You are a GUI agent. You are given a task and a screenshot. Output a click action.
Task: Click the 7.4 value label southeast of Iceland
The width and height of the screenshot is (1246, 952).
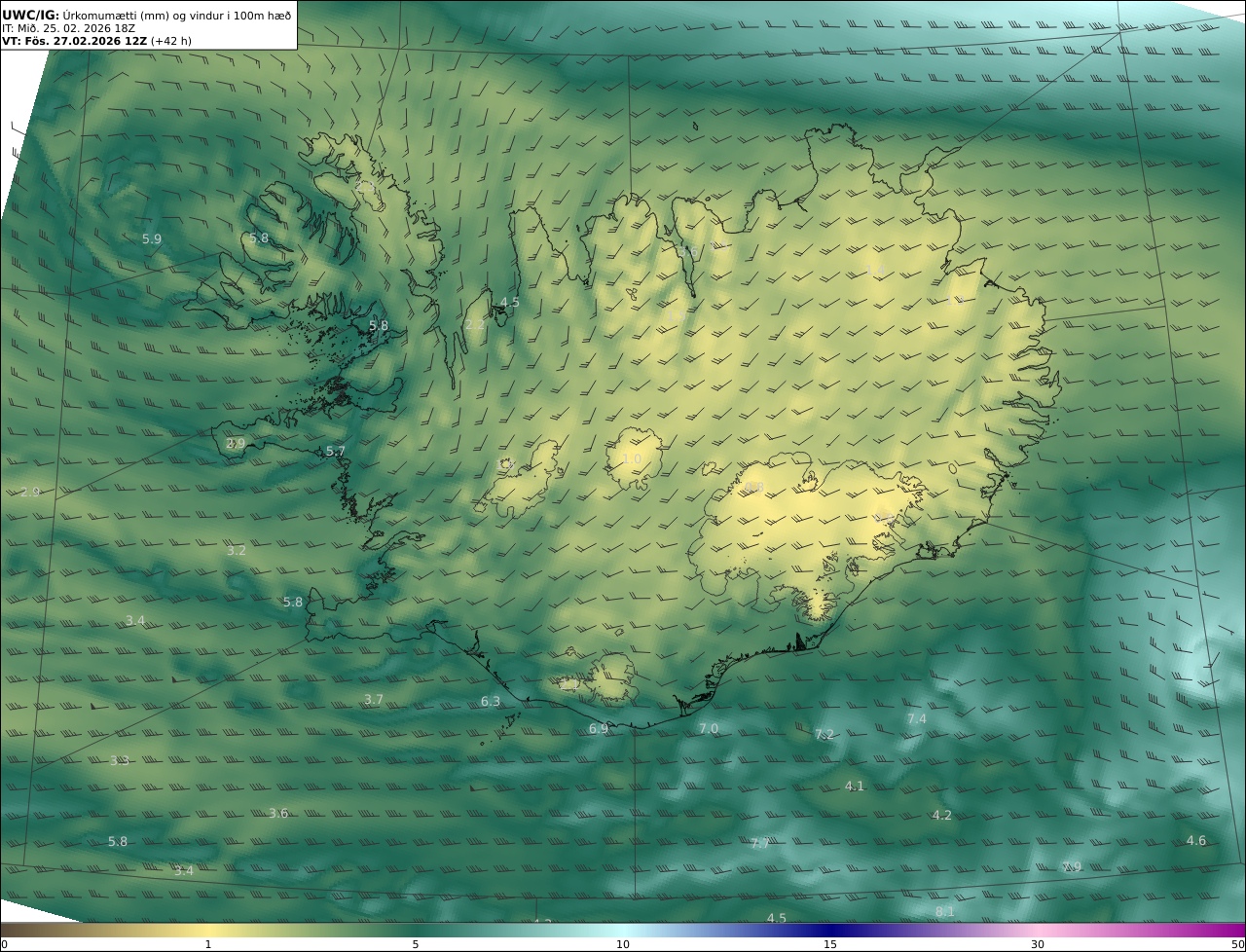tap(917, 719)
